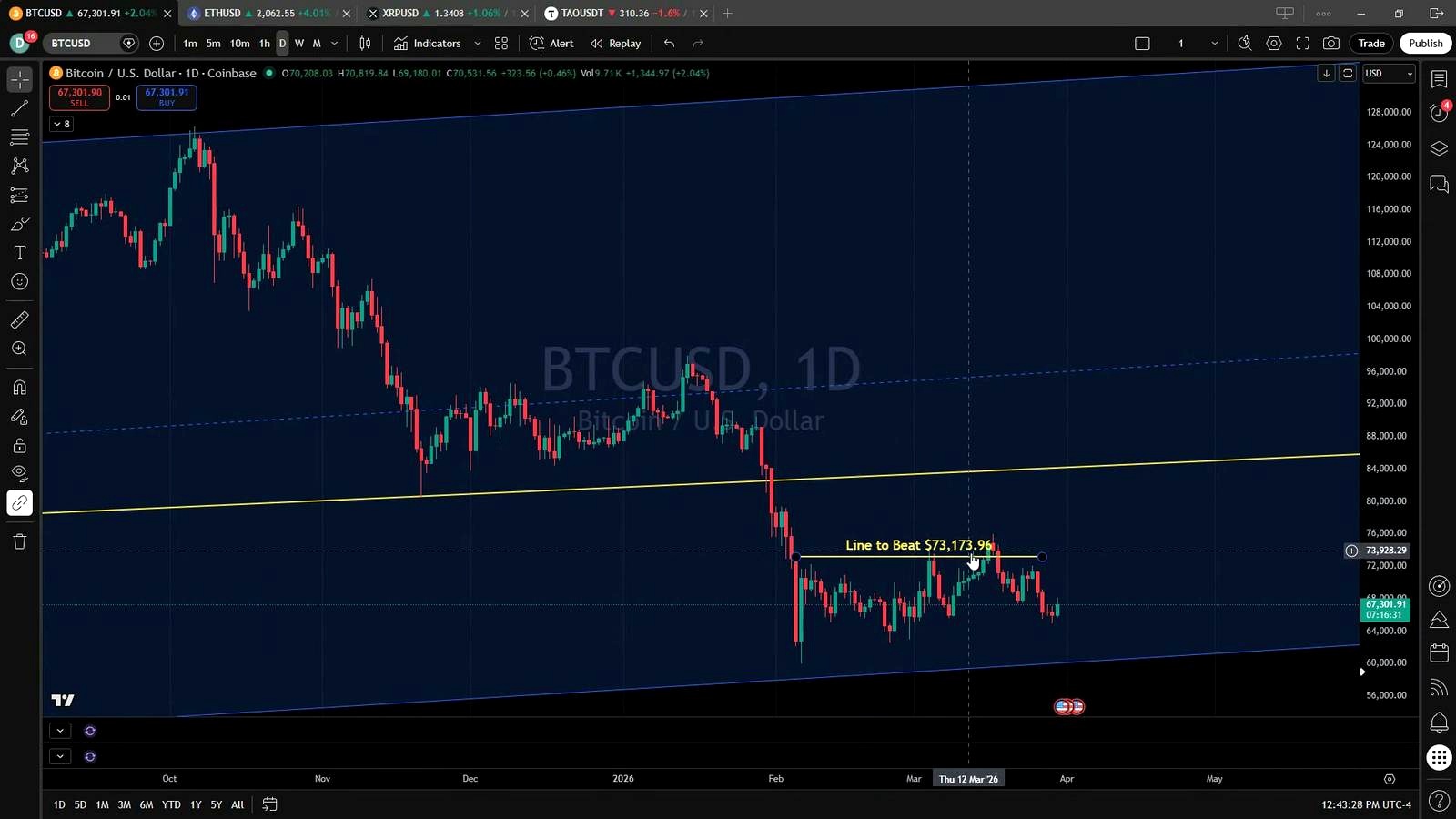Open the layout name dropdown arrow

tap(1214, 43)
